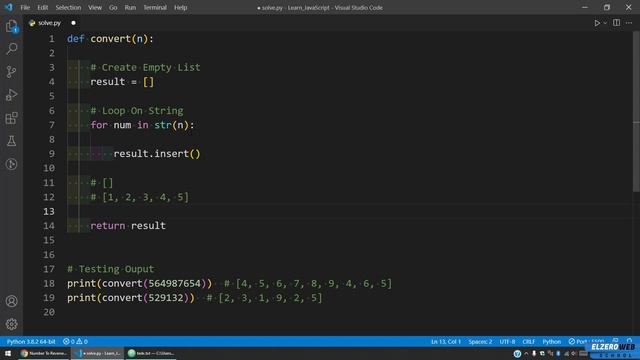Click 'result = []' on line 4
Viewport: 640px width, 360px height.
click(122, 82)
